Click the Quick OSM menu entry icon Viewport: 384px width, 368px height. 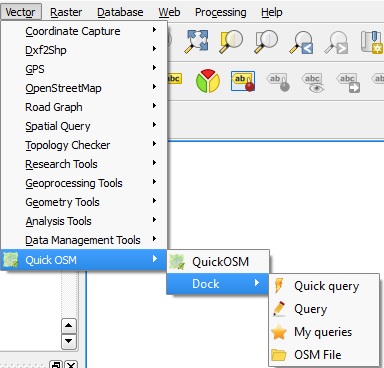11,260
